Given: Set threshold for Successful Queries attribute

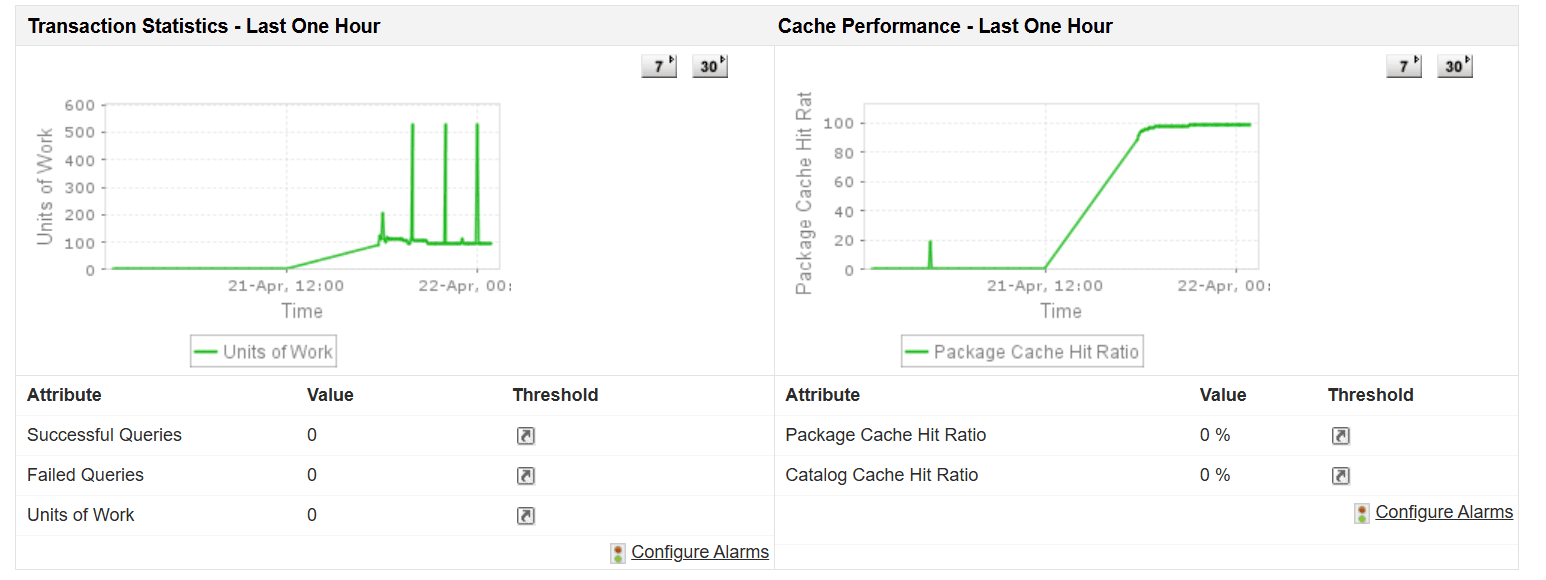Looking at the screenshot, I should coord(525,435).
